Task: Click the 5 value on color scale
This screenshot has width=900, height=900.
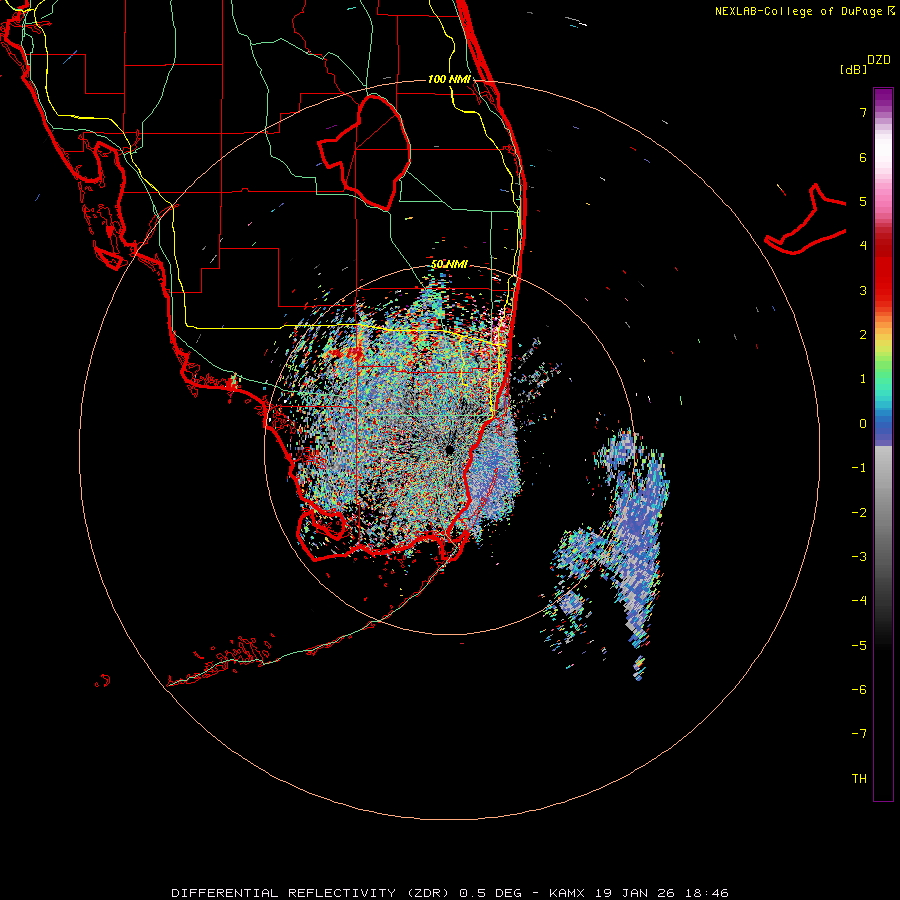Action: point(863,201)
